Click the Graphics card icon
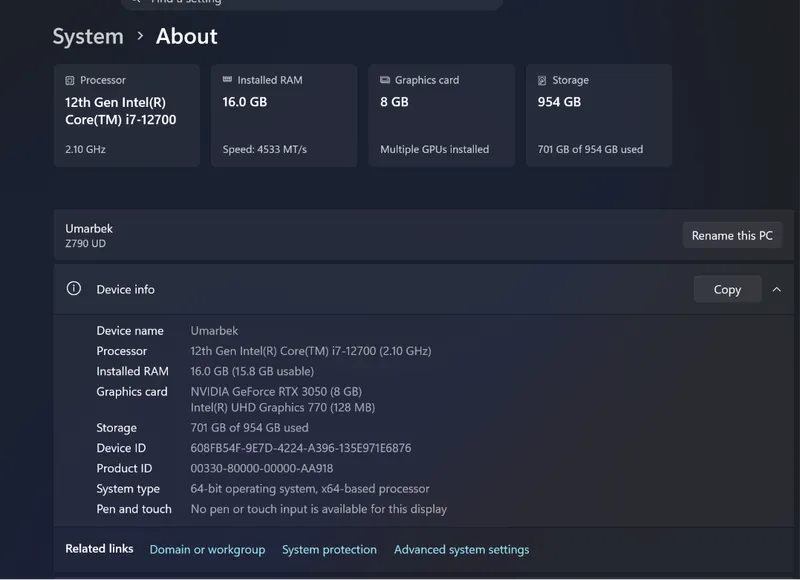800x580 pixels. click(385, 80)
